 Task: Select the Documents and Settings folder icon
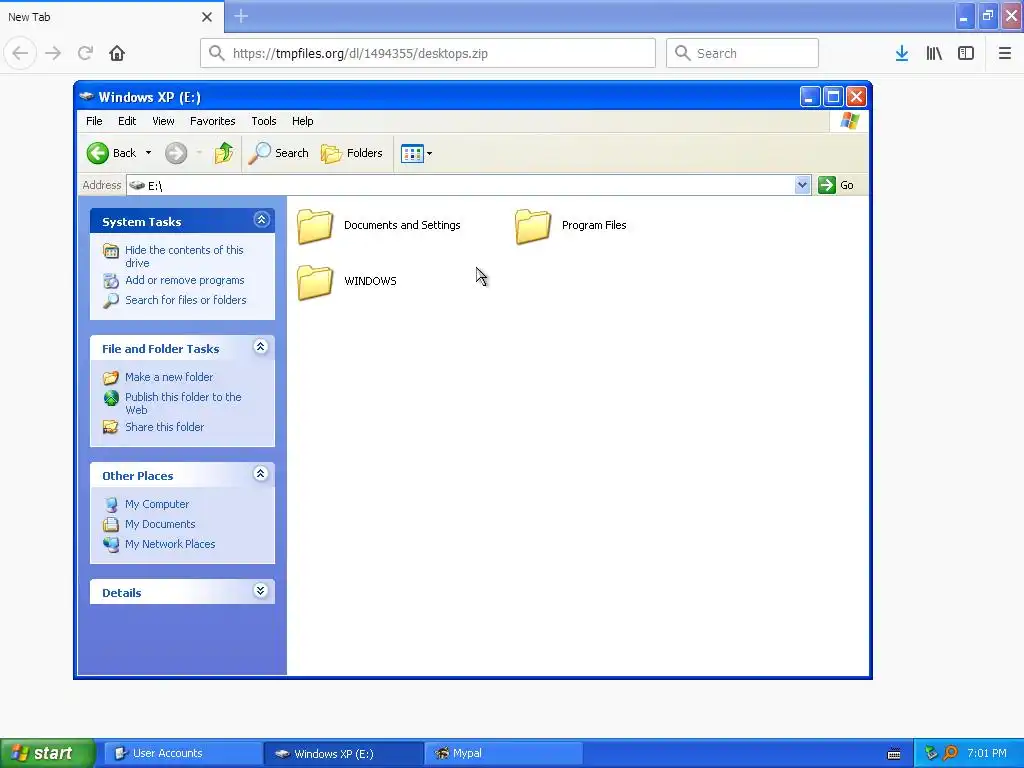315,226
